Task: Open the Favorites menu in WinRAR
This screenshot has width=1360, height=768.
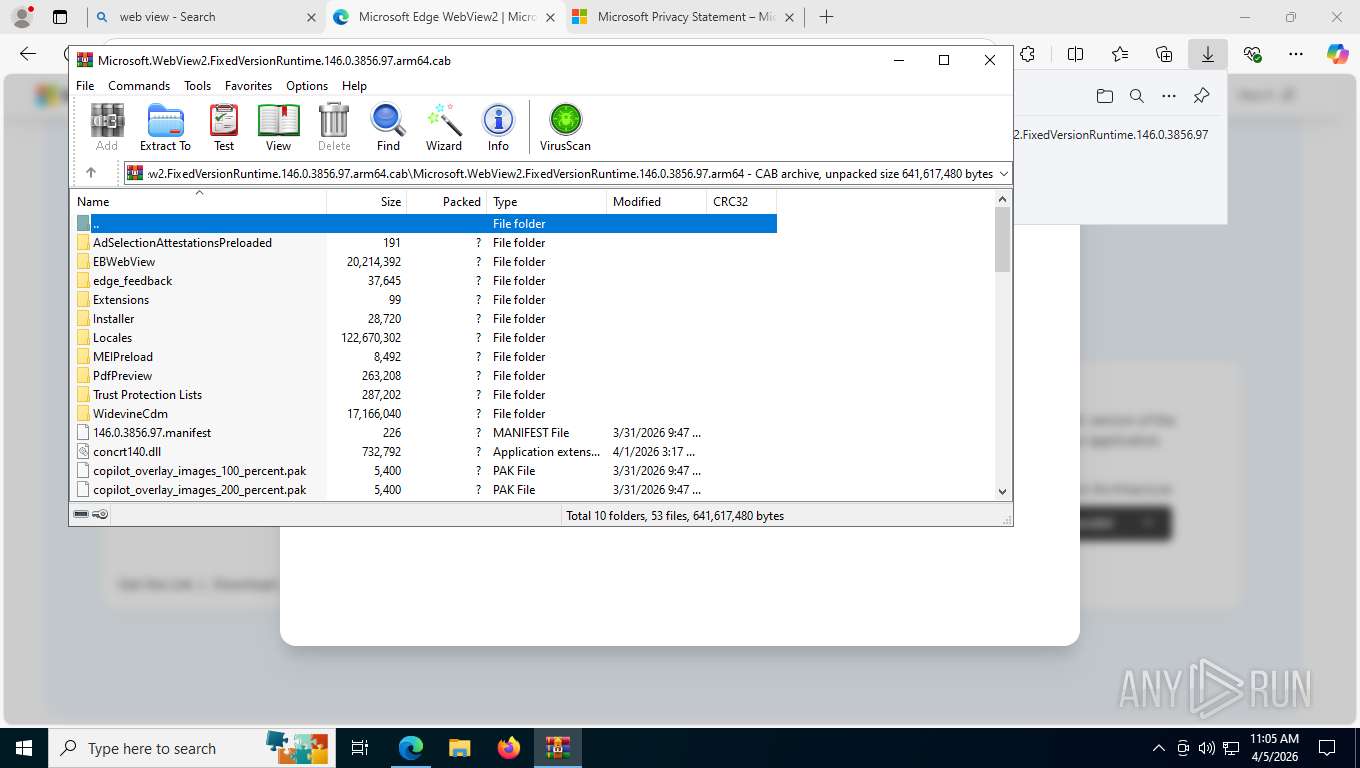Action: pos(248,86)
